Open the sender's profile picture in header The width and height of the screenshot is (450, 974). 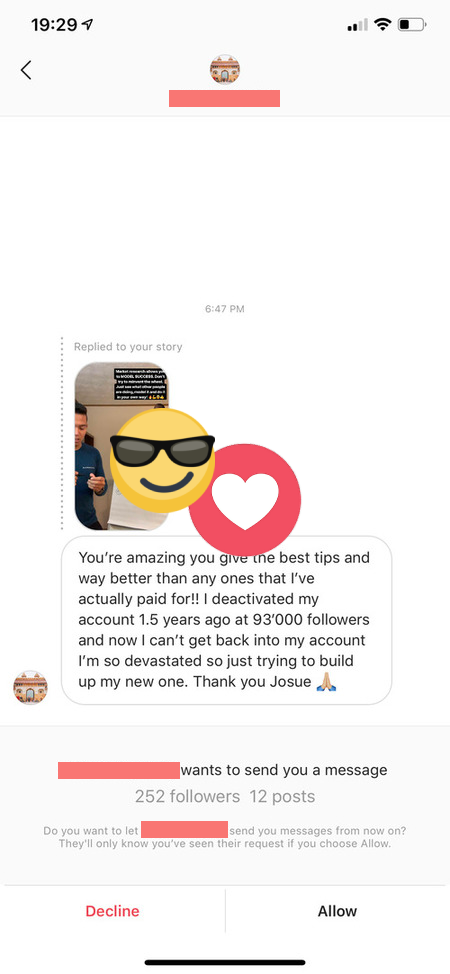click(224, 69)
